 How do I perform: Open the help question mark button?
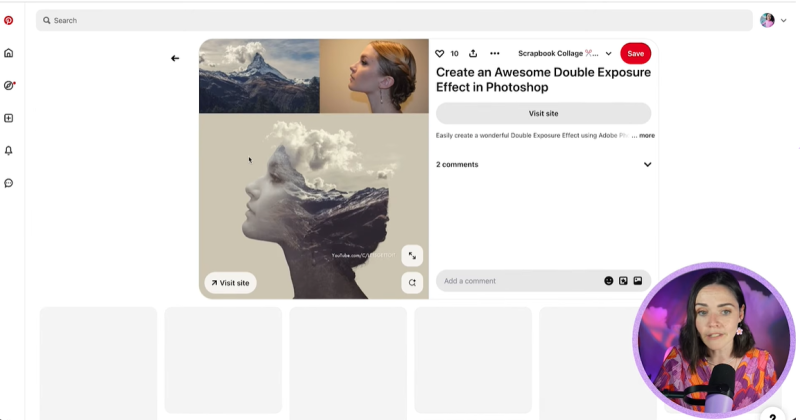click(x=772, y=416)
